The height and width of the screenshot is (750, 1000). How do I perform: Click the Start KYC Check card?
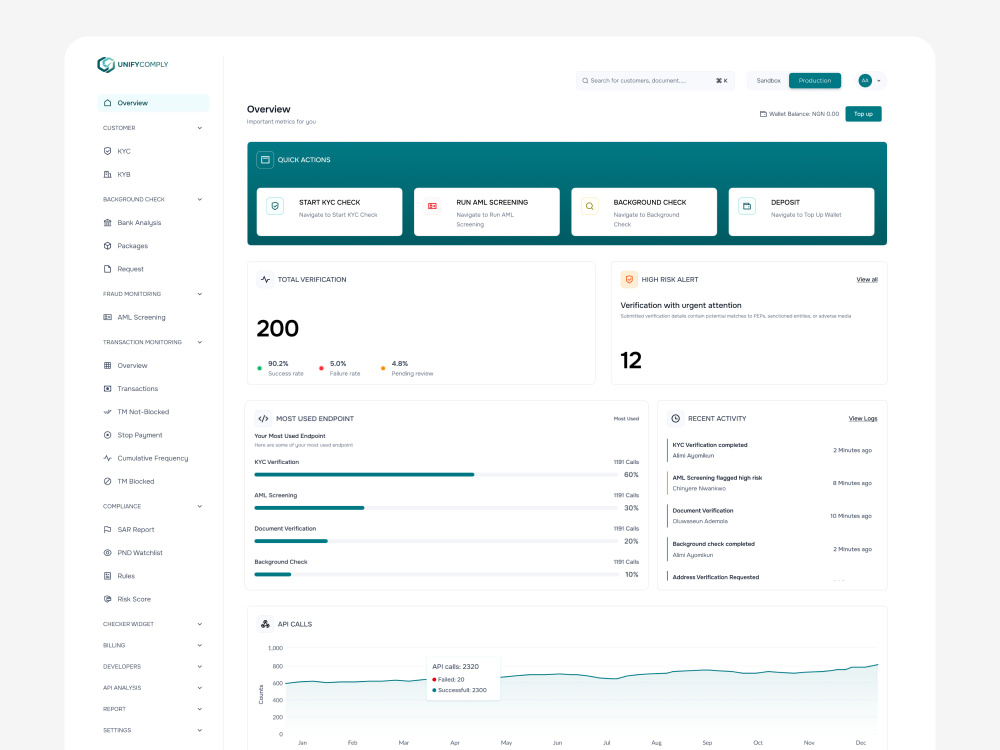(329, 212)
